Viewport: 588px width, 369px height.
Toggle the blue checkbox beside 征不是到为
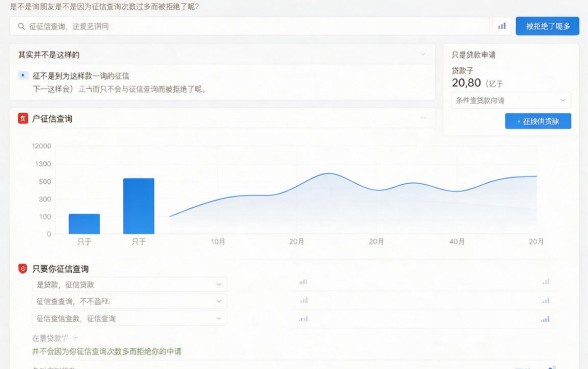[23, 75]
